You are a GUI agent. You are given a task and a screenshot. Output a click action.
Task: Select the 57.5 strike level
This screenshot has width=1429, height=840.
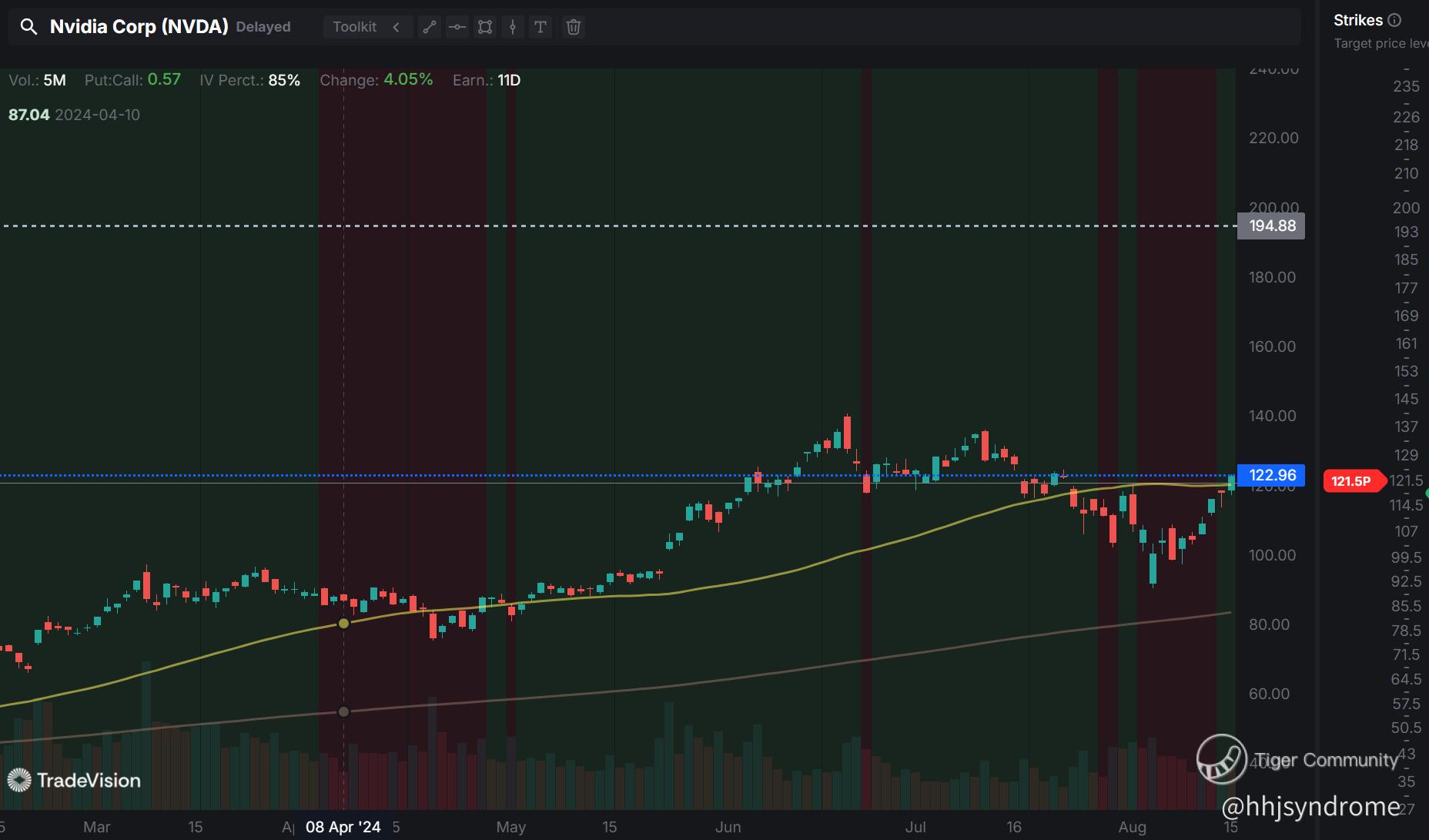pyautogui.click(x=1406, y=704)
